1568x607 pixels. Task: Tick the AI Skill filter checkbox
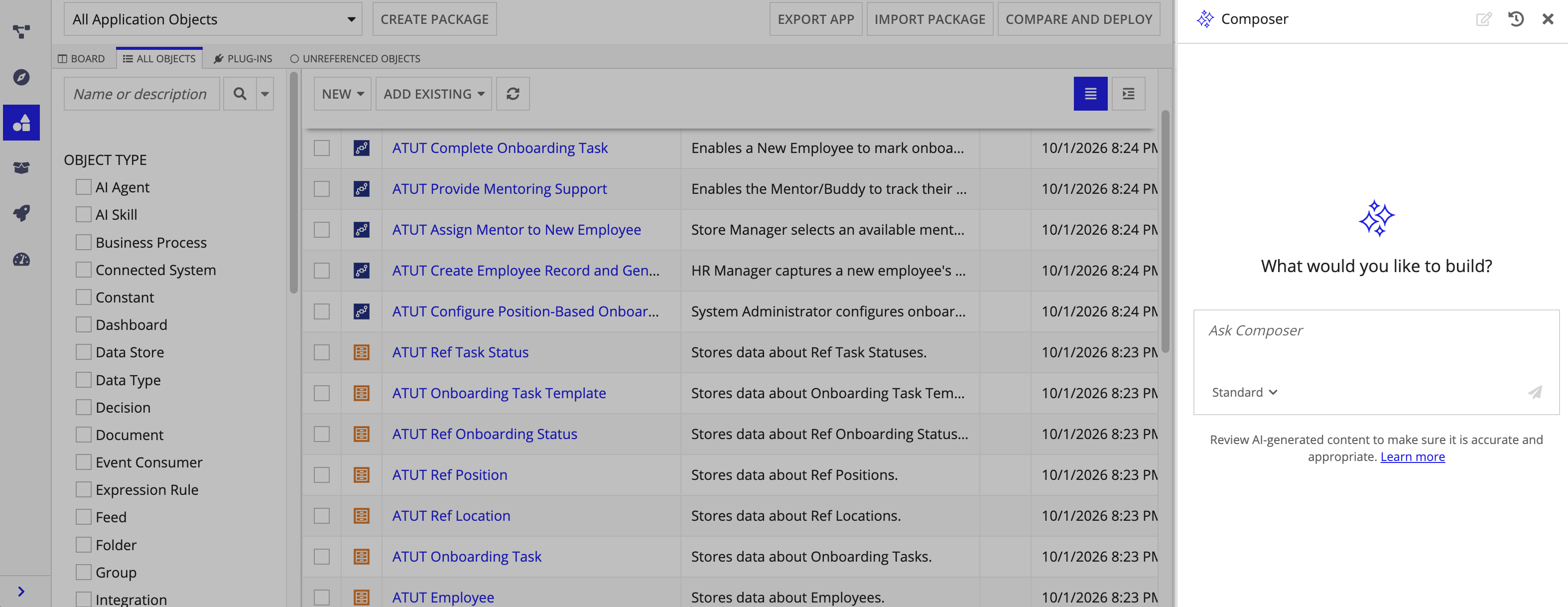[83, 214]
